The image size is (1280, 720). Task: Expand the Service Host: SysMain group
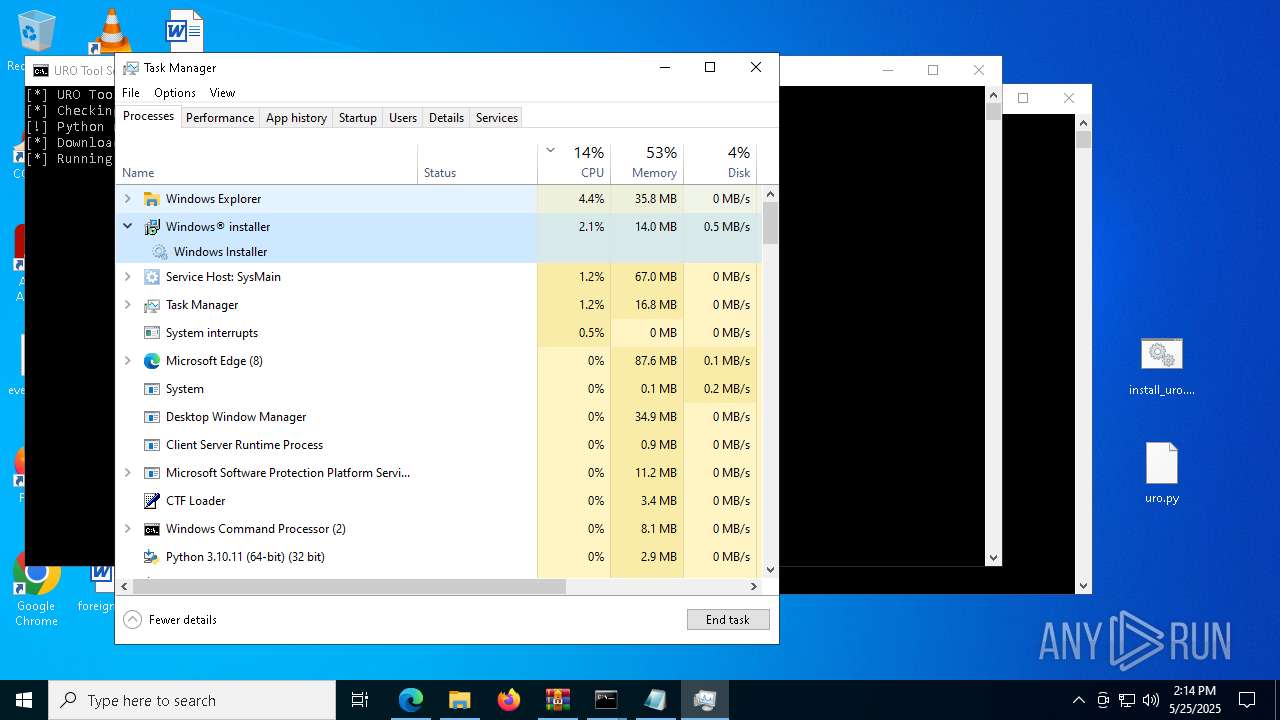127,277
